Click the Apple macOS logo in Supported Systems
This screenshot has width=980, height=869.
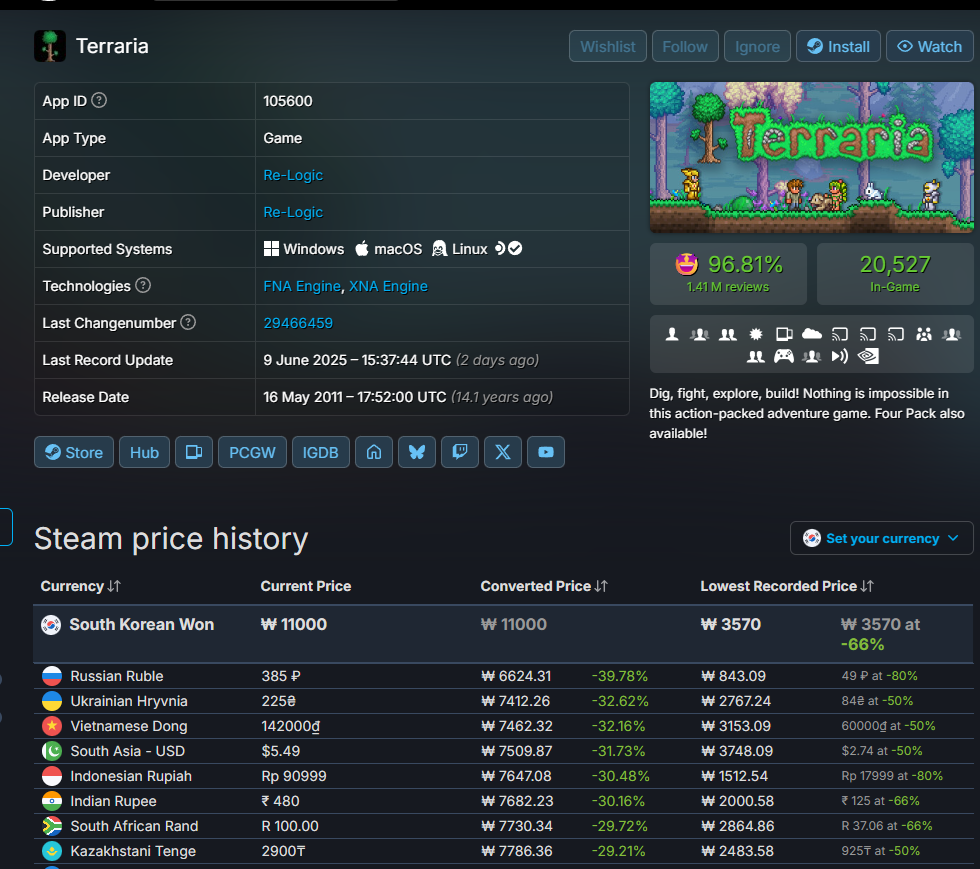(362, 249)
